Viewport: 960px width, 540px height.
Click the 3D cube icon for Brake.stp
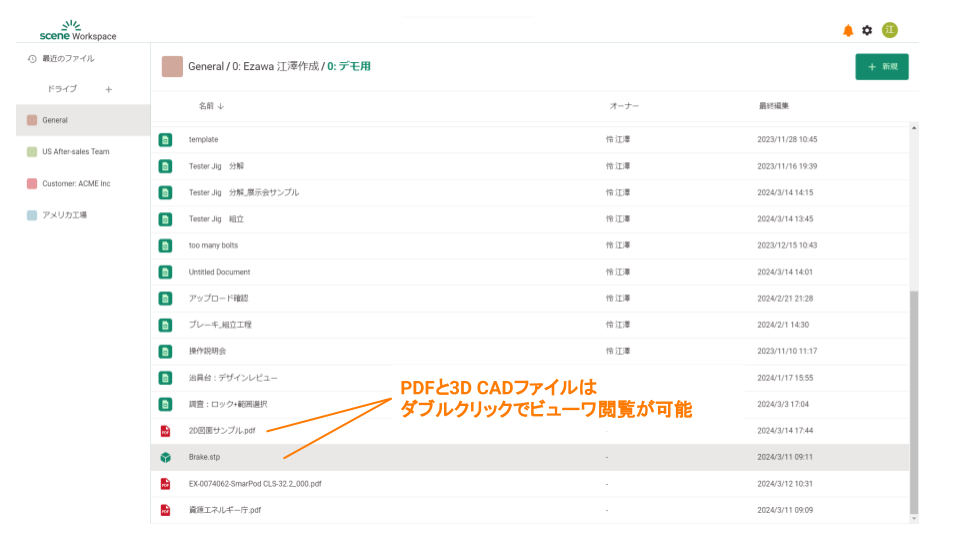click(165, 457)
